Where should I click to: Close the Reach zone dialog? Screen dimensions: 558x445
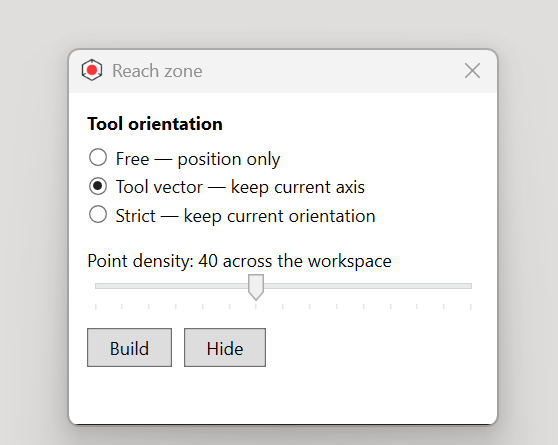(x=472, y=70)
